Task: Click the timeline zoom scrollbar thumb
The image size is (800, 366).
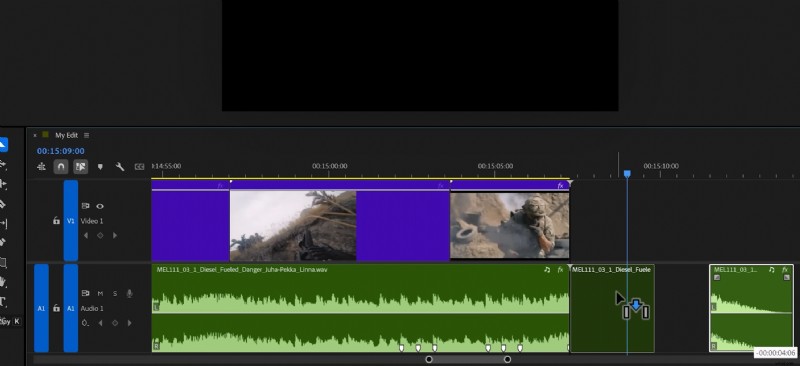Action: (468, 359)
